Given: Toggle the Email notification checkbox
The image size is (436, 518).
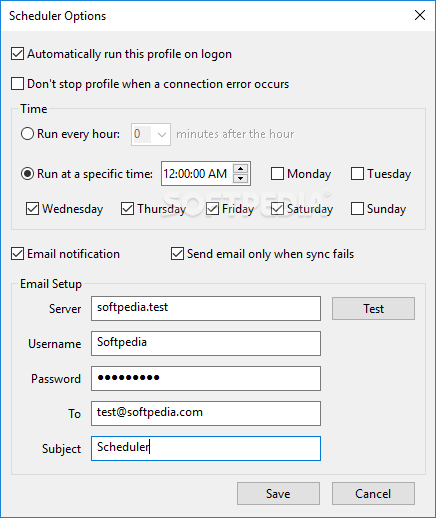Looking at the screenshot, I should point(17,254).
